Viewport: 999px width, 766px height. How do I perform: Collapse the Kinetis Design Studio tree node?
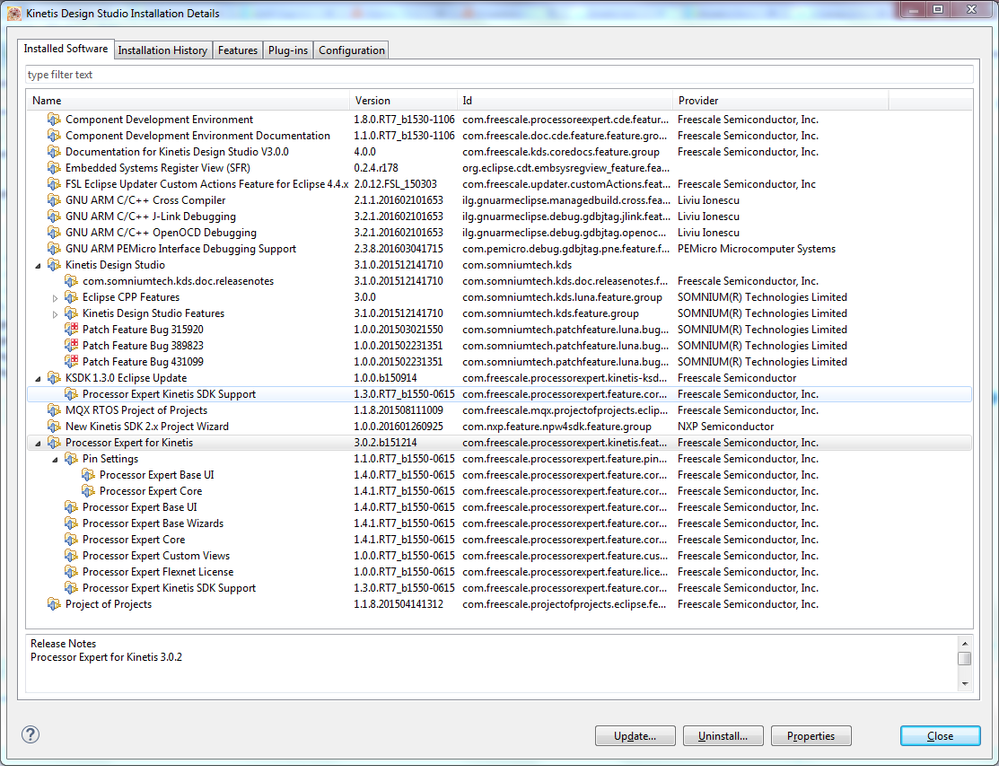point(38,266)
